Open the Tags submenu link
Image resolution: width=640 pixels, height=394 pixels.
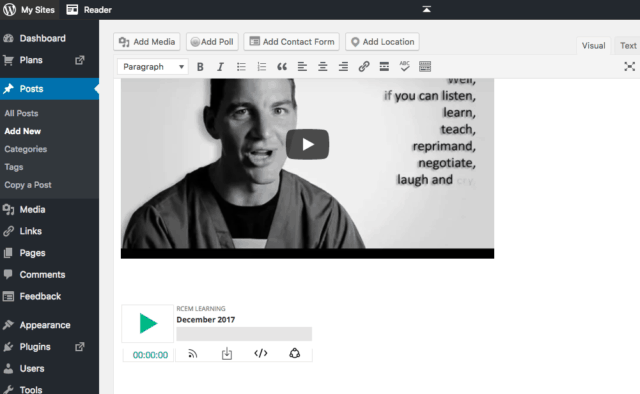(x=14, y=167)
